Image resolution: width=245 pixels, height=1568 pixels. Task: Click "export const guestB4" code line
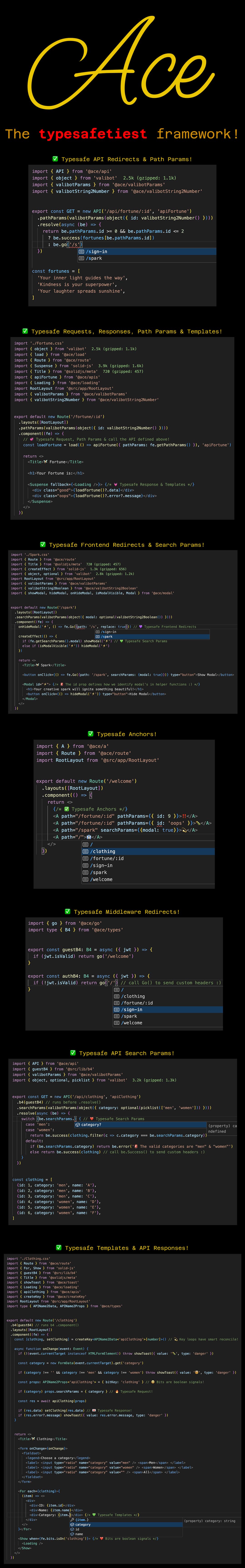[x=90, y=950]
